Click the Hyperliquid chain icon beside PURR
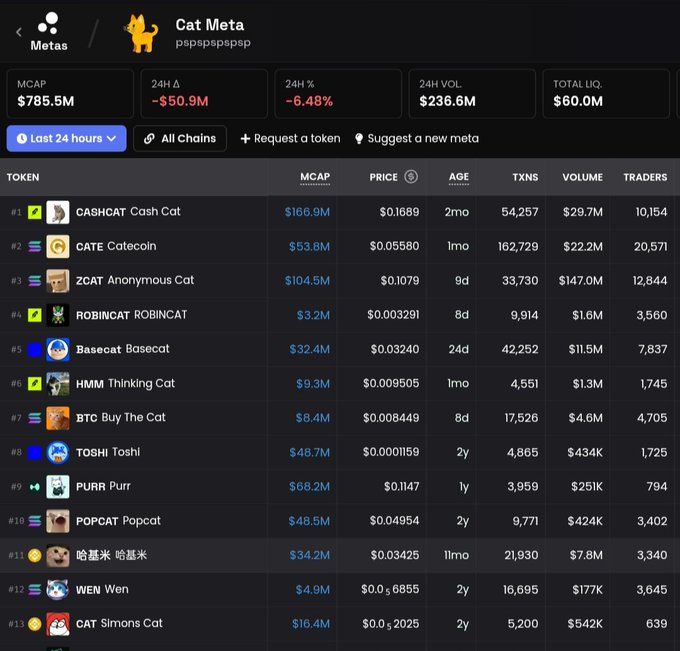 pos(35,487)
